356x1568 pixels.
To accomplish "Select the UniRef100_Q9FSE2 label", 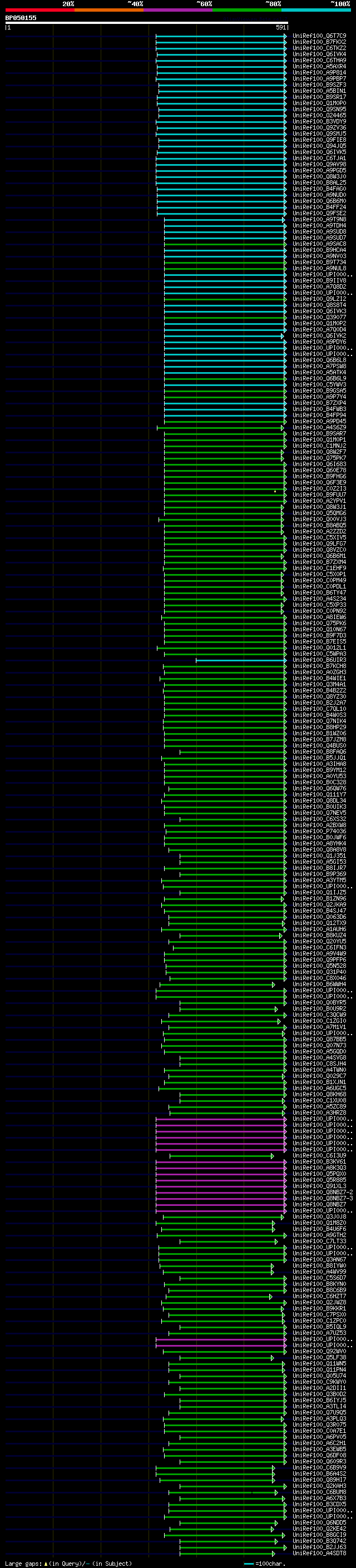I will point(319,214).
